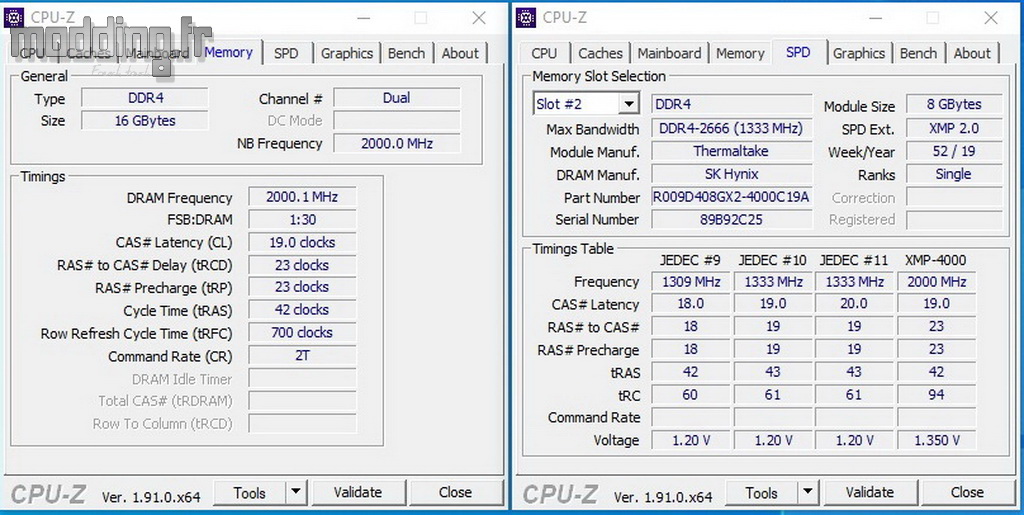Click Cycle Time 42 clocks value

coord(302,310)
